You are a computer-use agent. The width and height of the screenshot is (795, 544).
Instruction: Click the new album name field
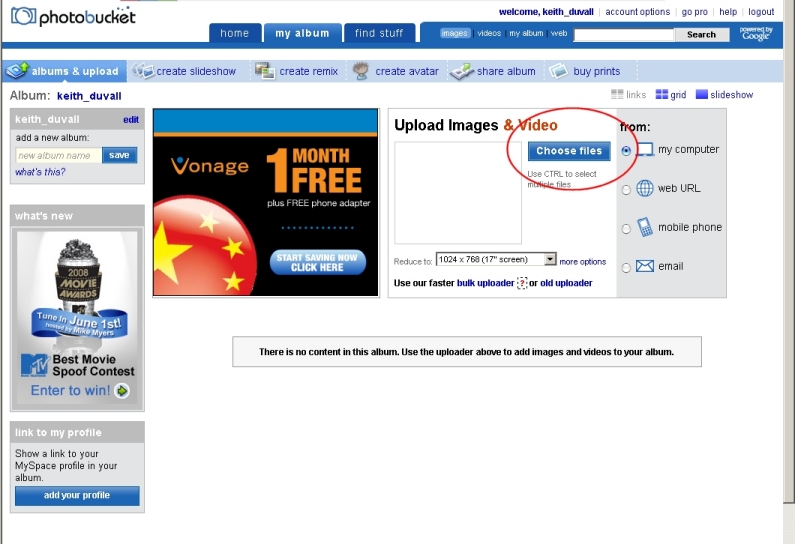click(x=58, y=156)
